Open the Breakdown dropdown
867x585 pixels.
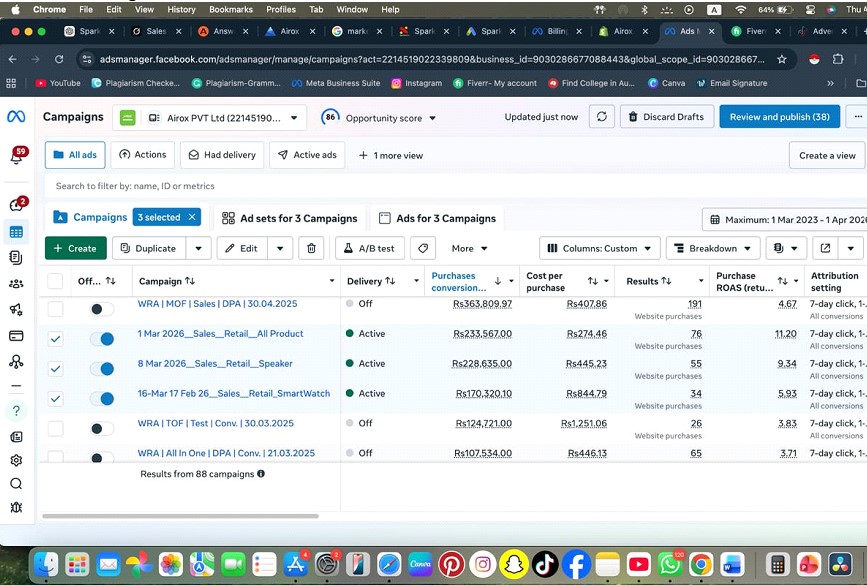coord(713,248)
